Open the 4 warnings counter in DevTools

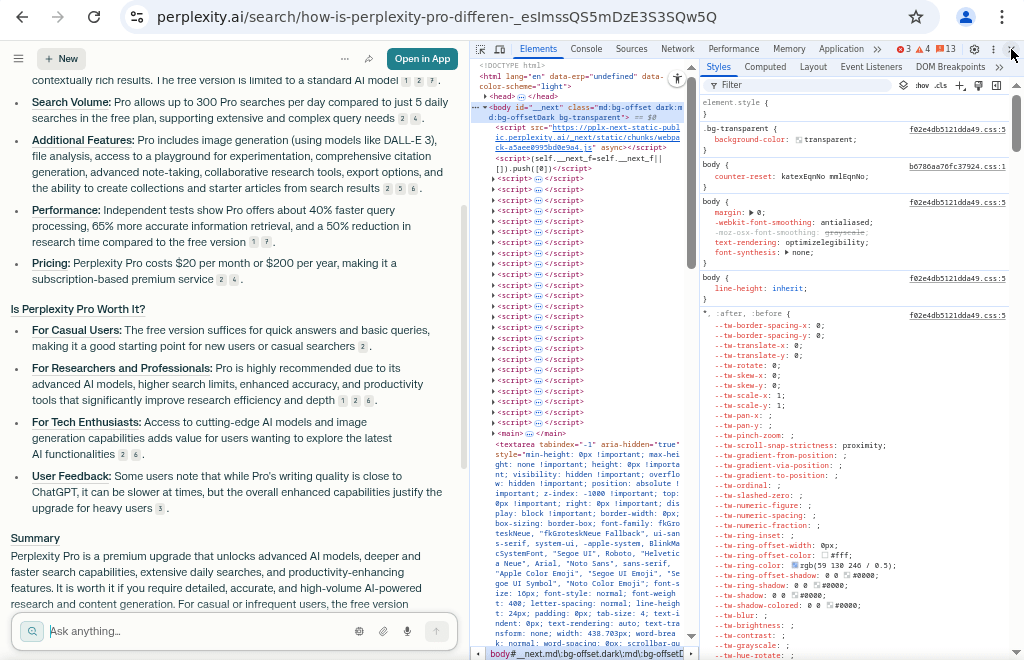[x=923, y=49]
